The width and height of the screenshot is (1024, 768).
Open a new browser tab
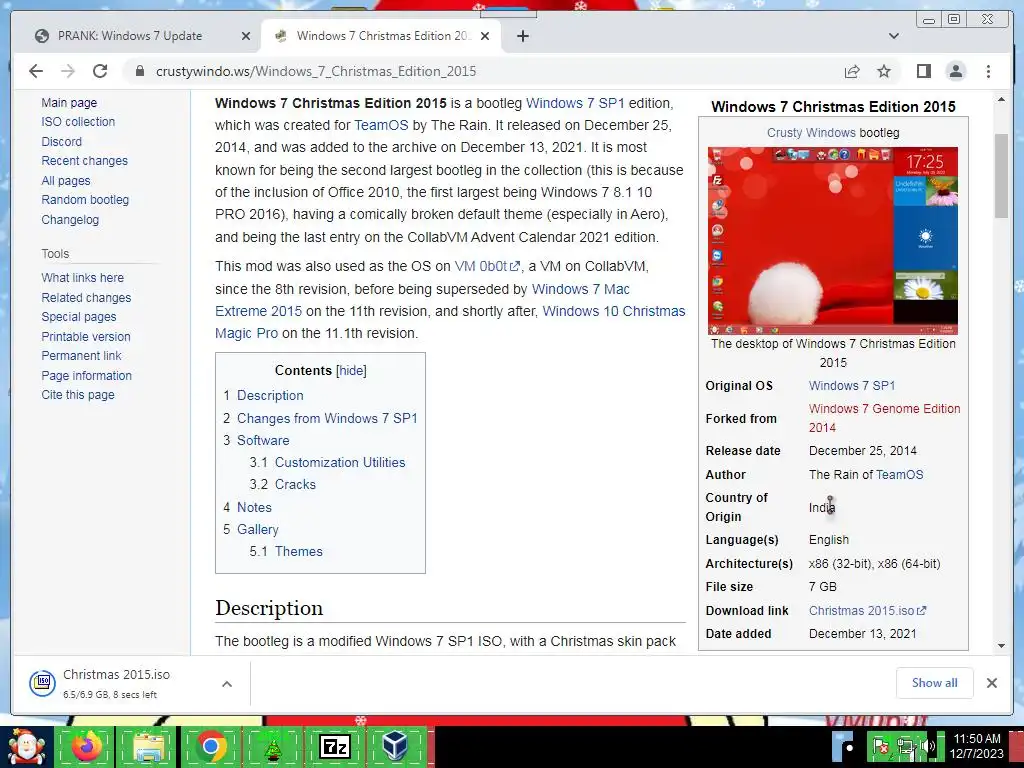pyautogui.click(x=522, y=36)
